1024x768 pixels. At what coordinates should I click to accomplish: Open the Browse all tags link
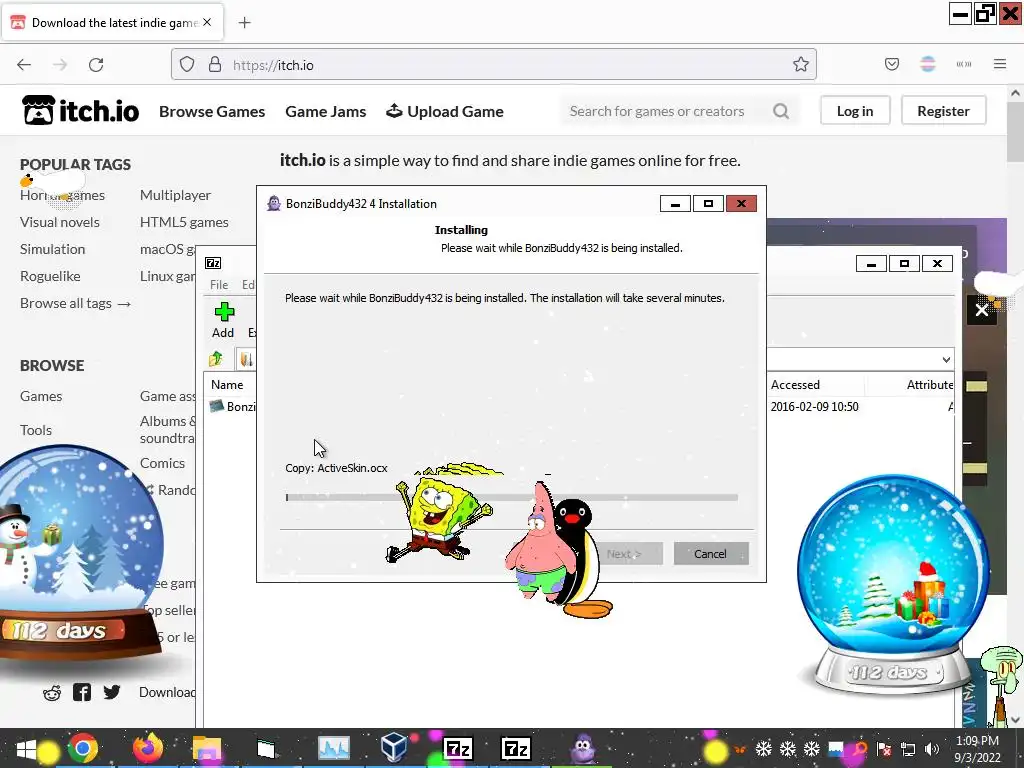coord(75,303)
